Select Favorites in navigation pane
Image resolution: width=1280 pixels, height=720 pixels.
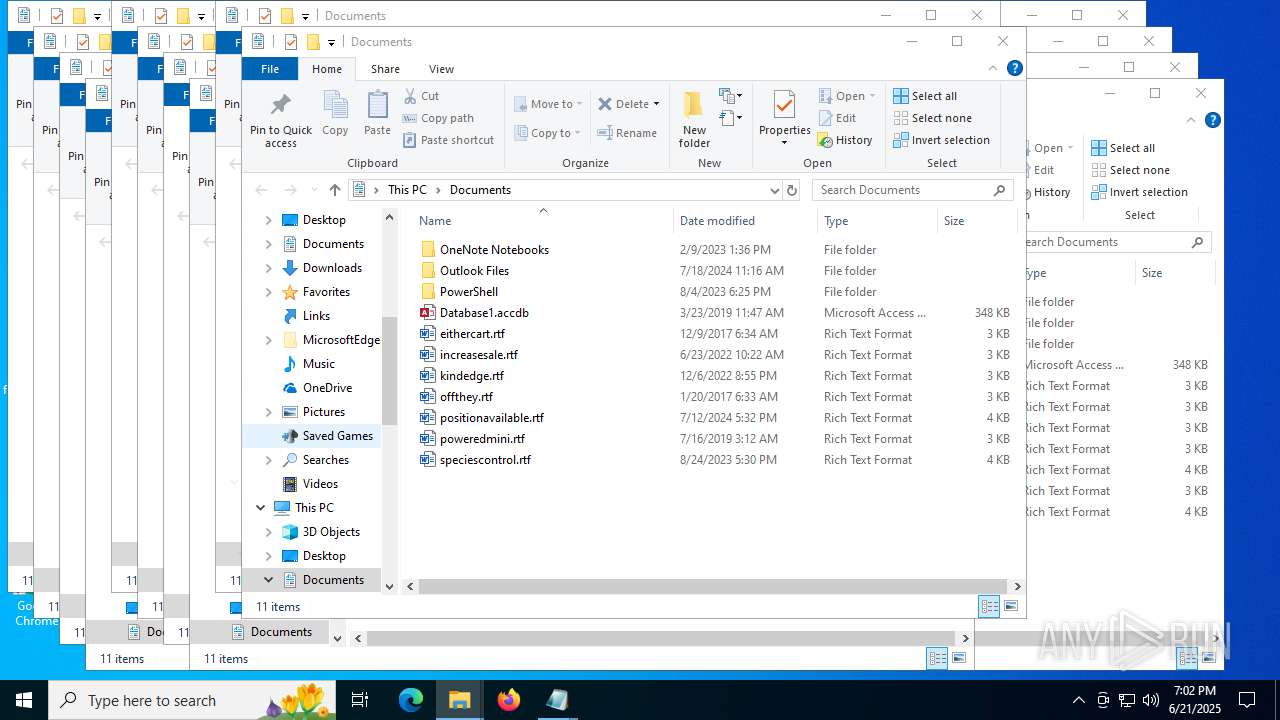pyautogui.click(x=326, y=292)
